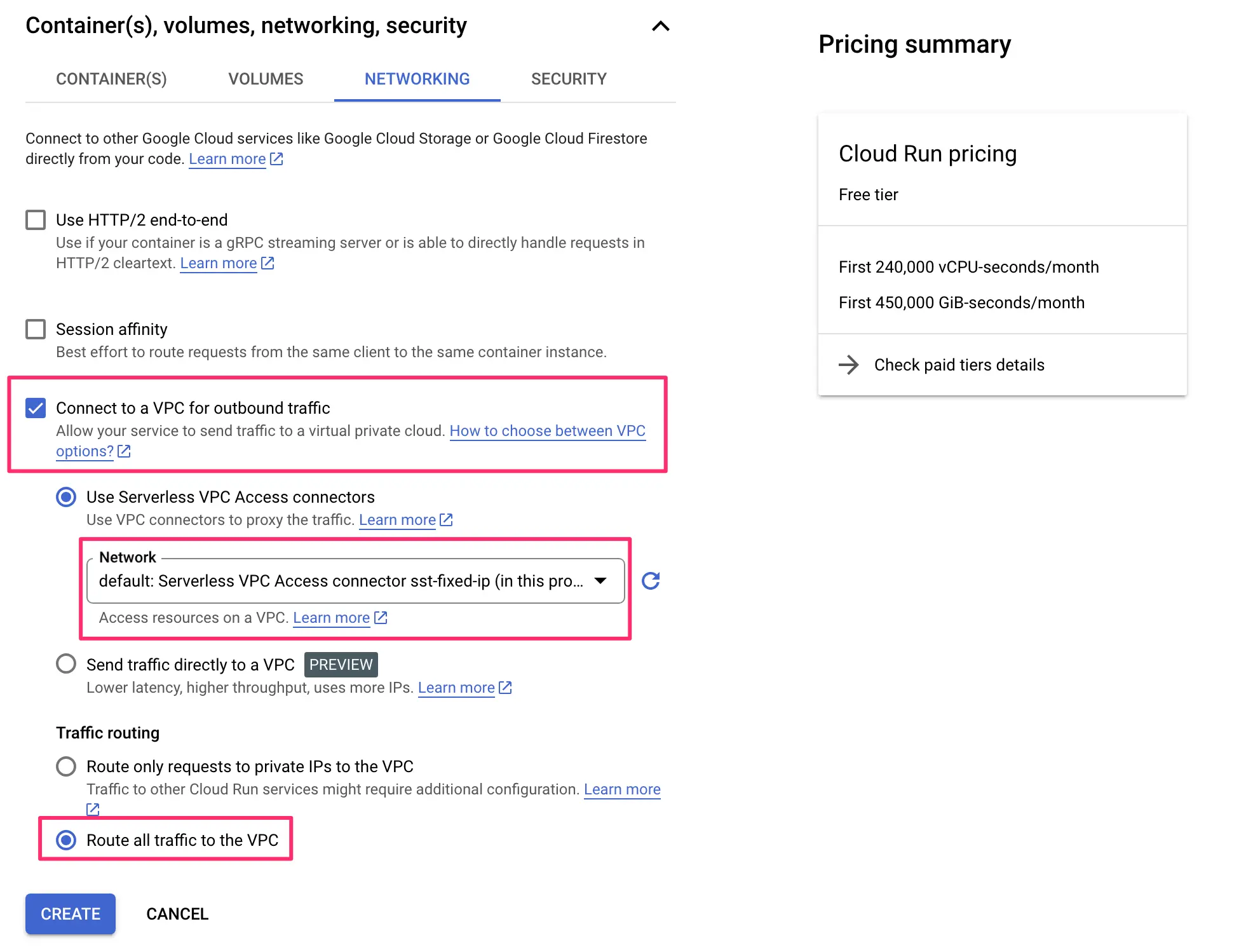Image resolution: width=1239 pixels, height=952 pixels.
Task: Click the external-link icon after the VPC connectors Learn more
Action: pyautogui.click(x=446, y=520)
